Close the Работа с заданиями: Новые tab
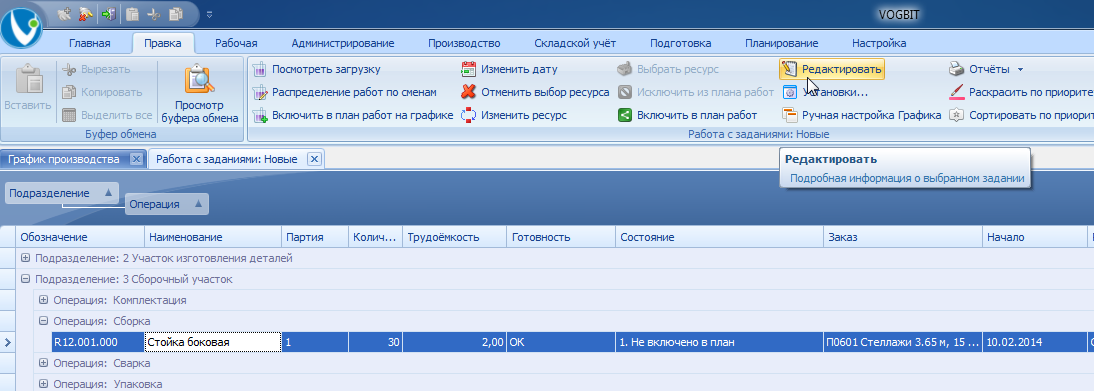Screen dimensions: 1094x391 click(314, 159)
